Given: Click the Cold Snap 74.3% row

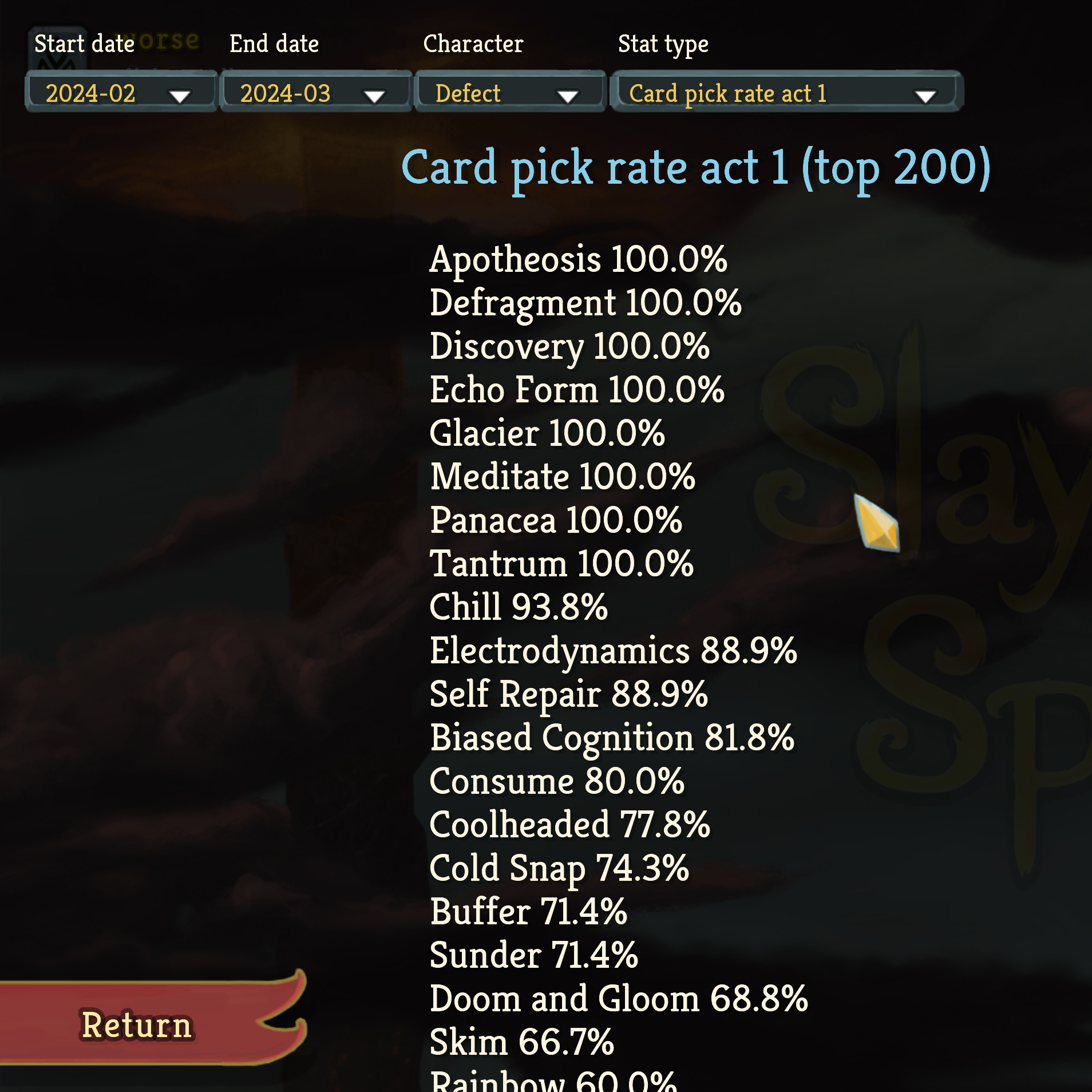Looking at the screenshot, I should tap(559, 868).
